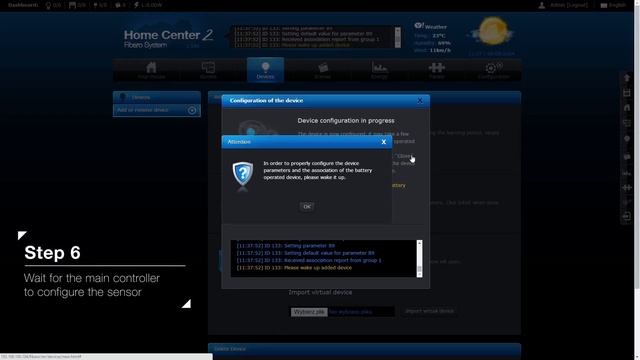The height and width of the screenshot is (360, 640).
Task: Click the header log scrollbar
Action: [398, 37]
